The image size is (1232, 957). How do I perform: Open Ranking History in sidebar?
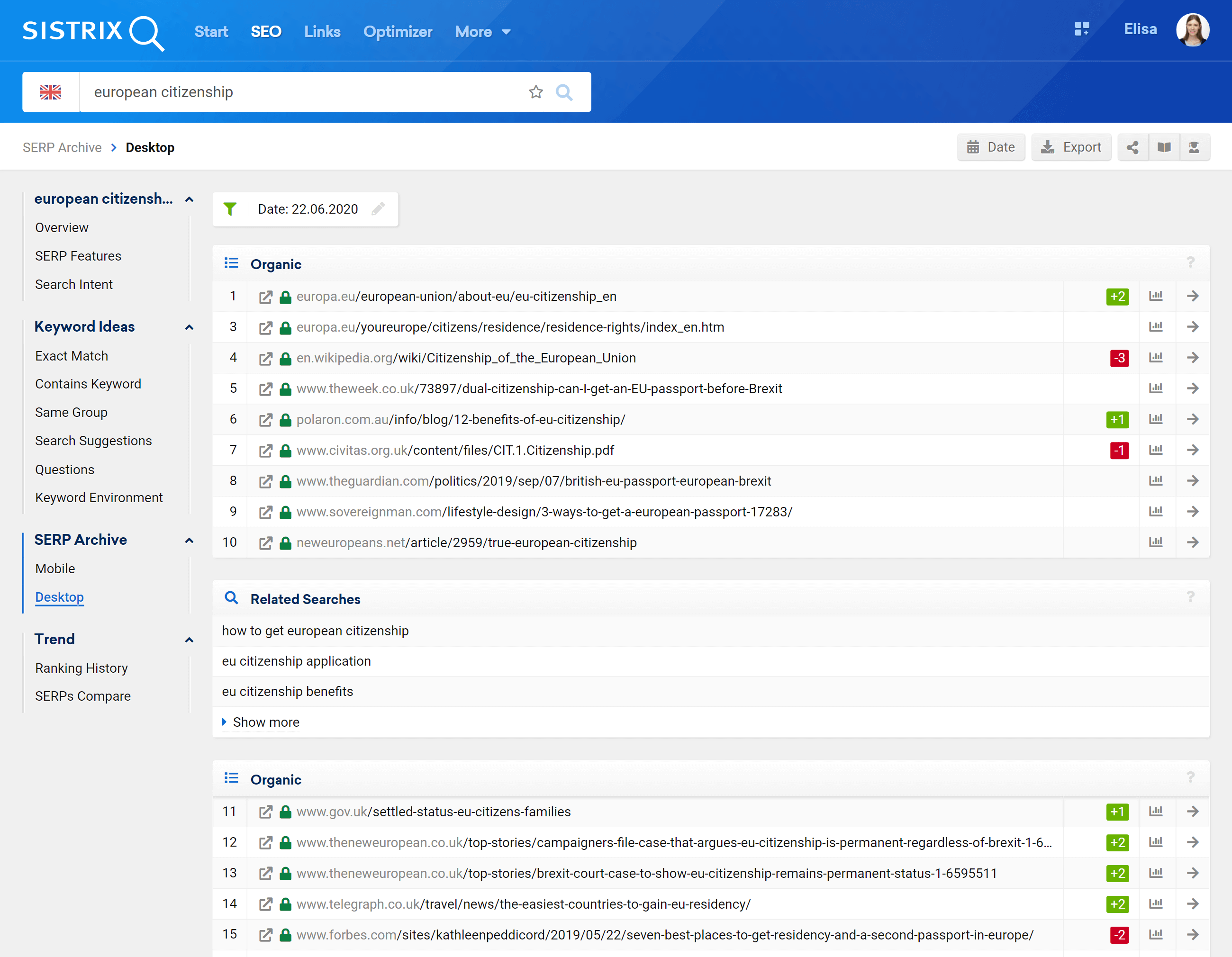pos(81,668)
